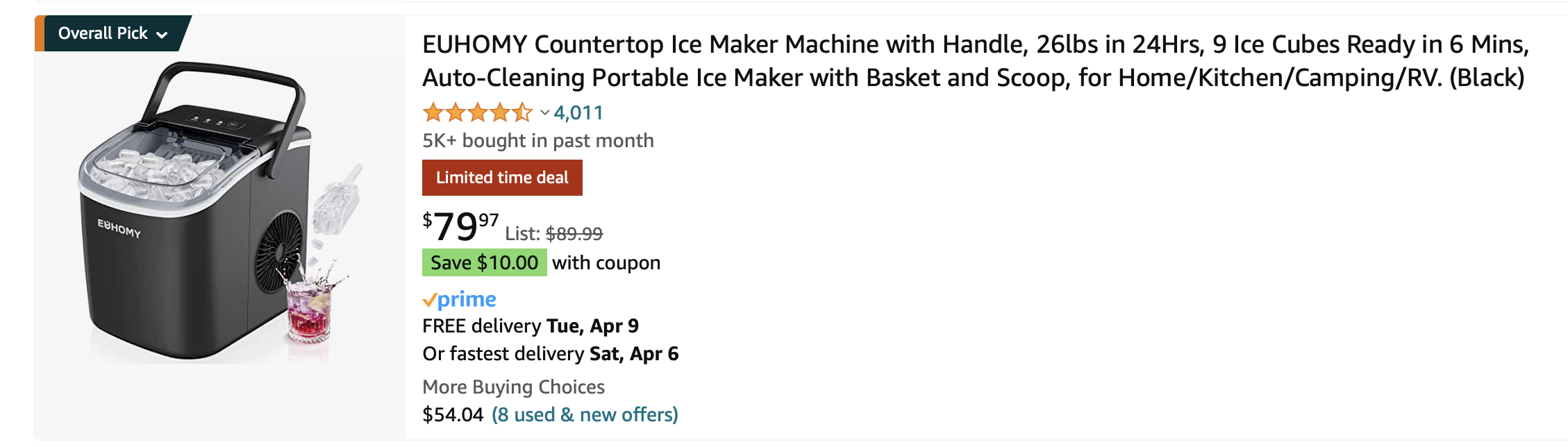Open the 4,011 ratings link
Viewport: 1568px width, 447px height.
tap(577, 112)
